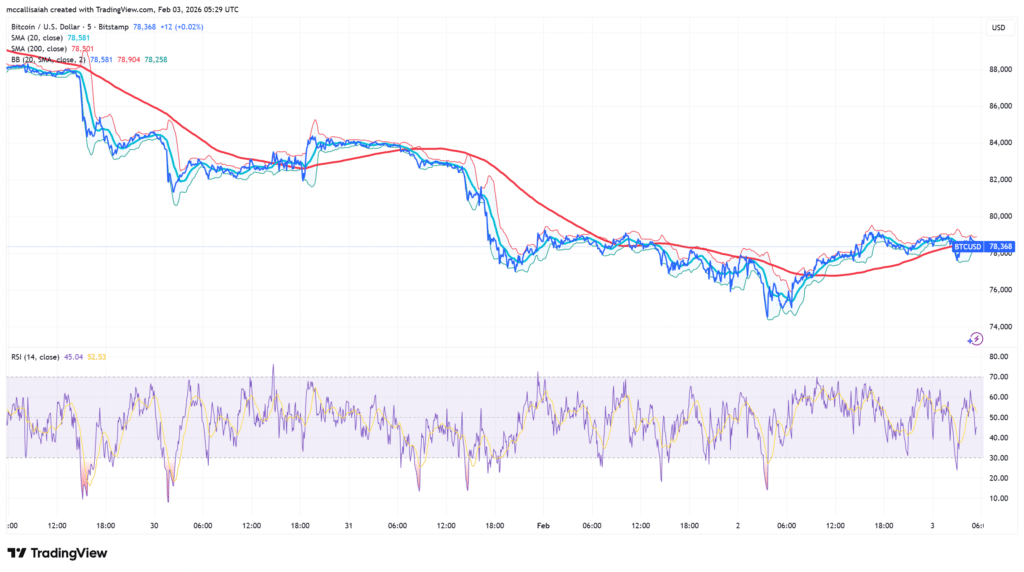Click the BB (20, SMA, close, 2) legend
This screenshot has width=1024, height=572.
(46, 60)
